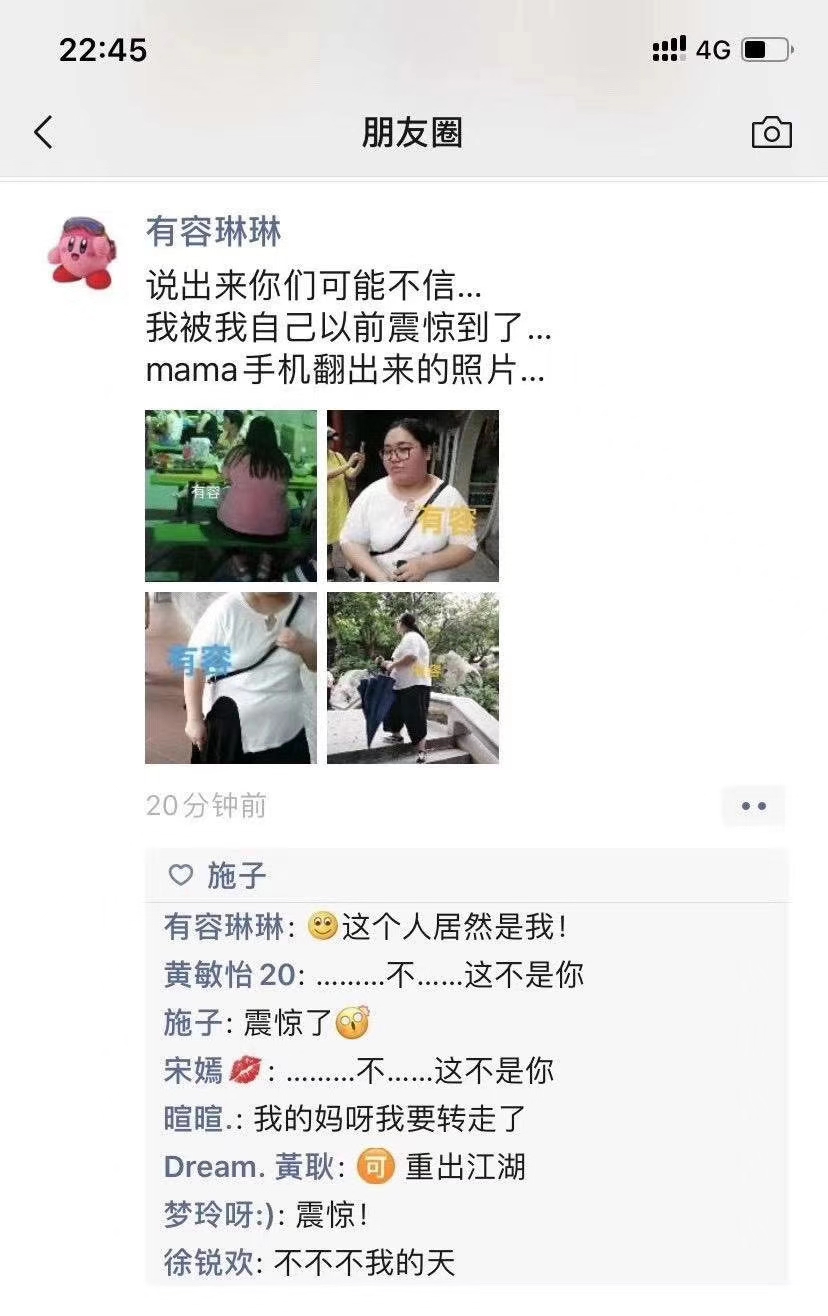Reply to 暄暄.'s comment
Image resolution: width=828 pixels, height=1316 pixels.
(390, 1119)
